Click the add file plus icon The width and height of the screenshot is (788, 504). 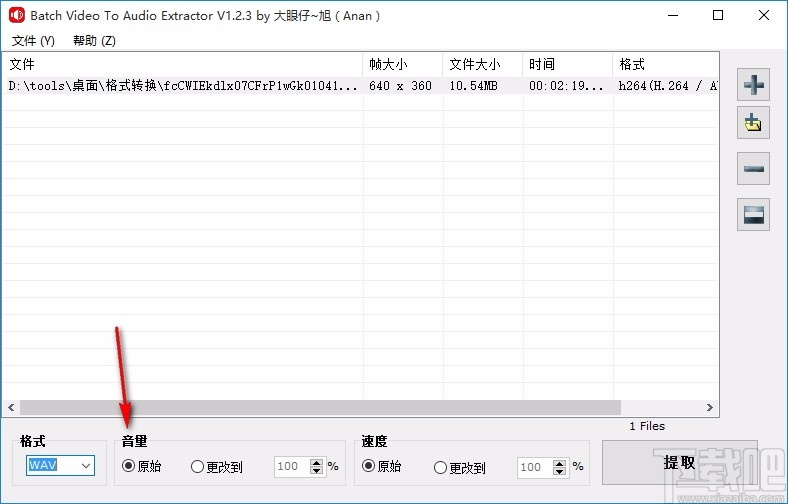(753, 84)
